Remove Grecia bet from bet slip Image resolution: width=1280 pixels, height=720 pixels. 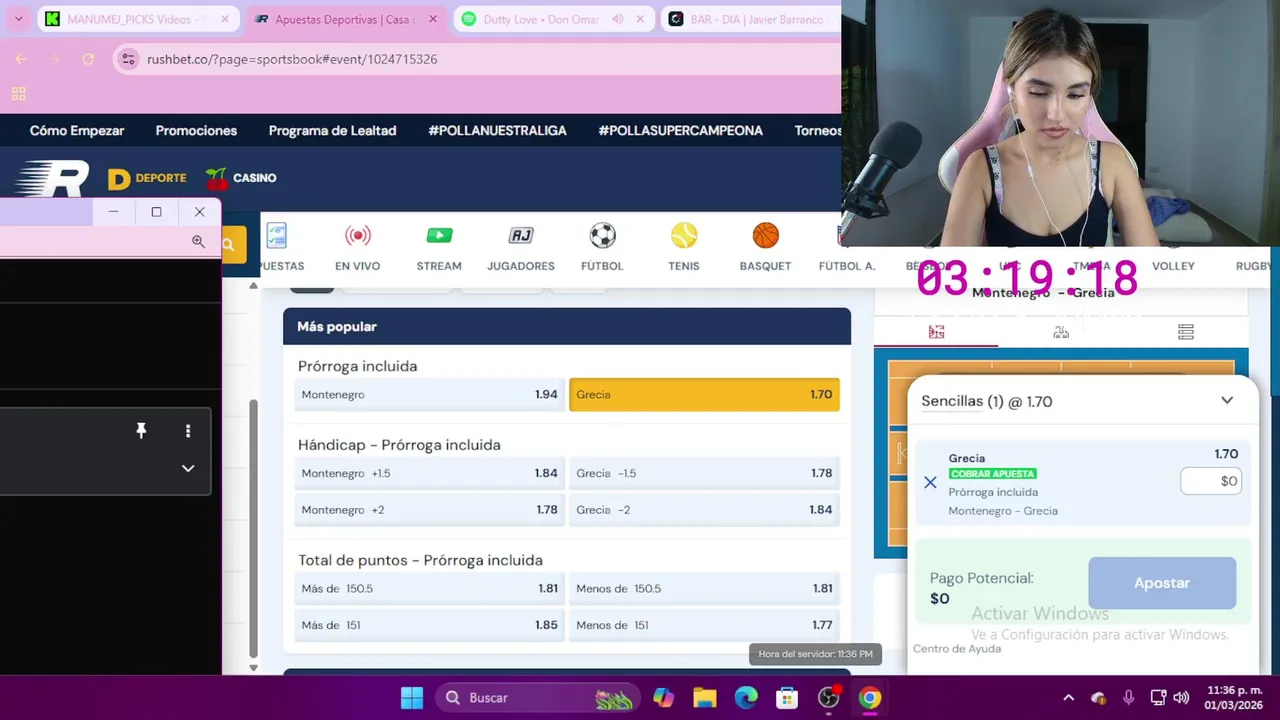pos(930,483)
